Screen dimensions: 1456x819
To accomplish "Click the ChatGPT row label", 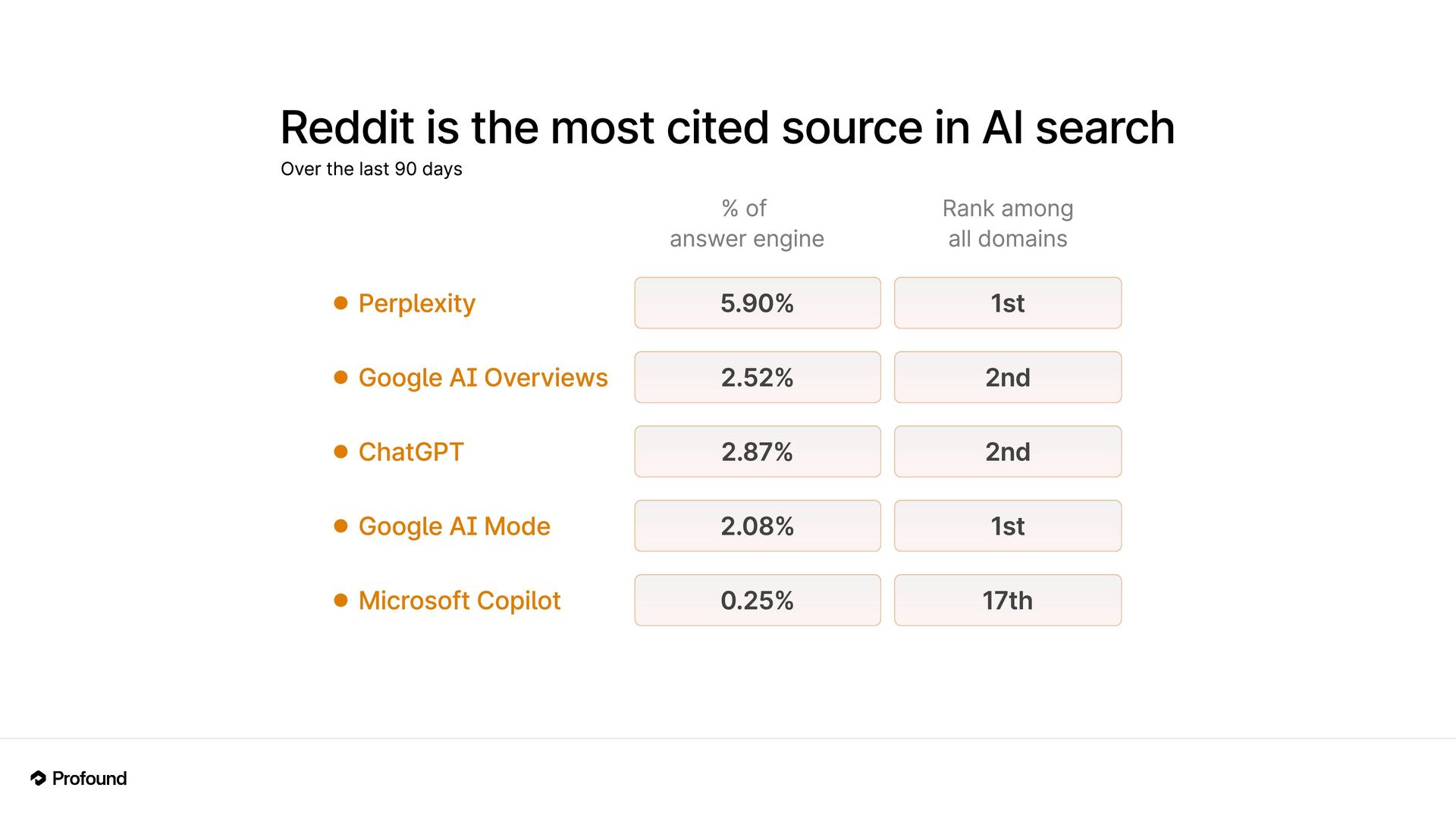I will click(411, 452).
